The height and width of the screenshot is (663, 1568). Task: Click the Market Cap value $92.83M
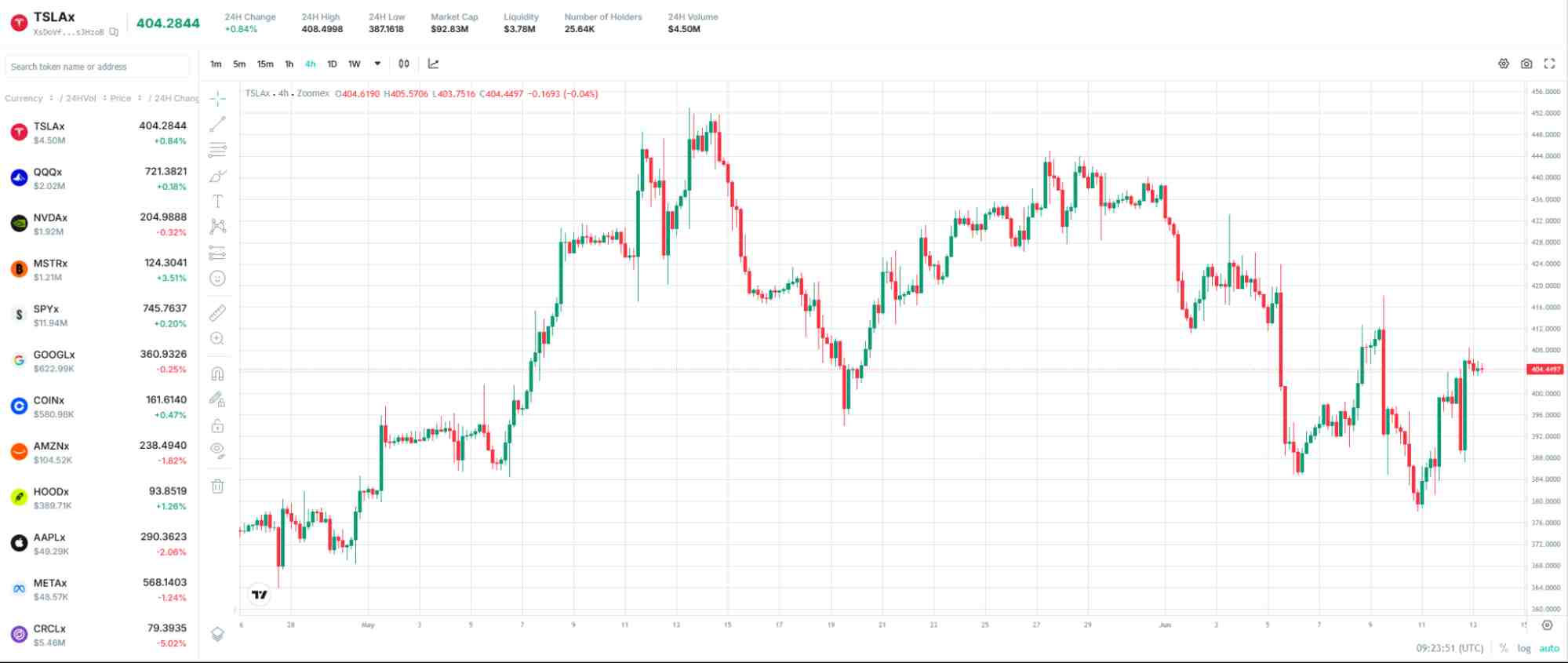(449, 29)
